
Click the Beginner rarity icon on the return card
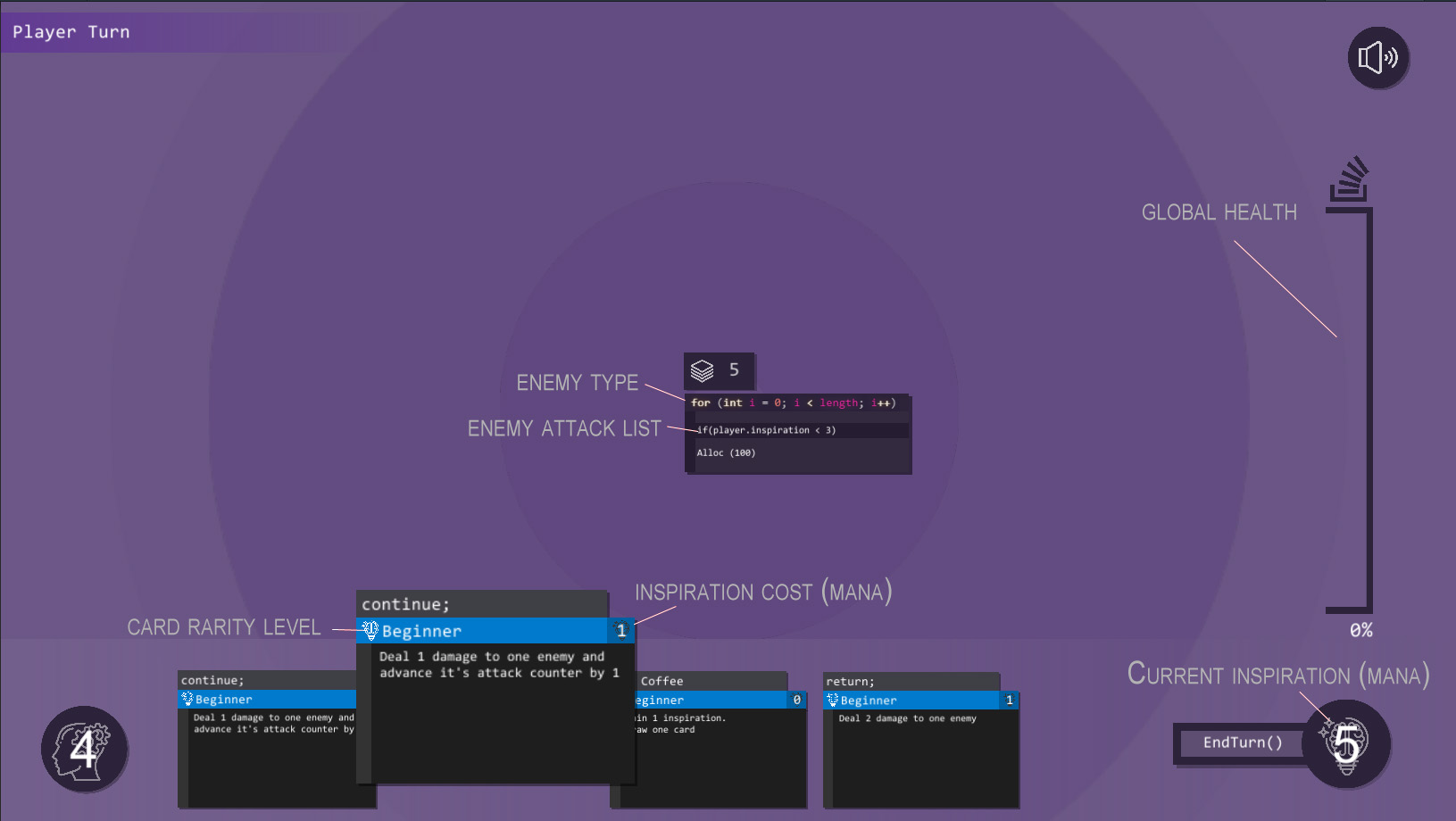833,701
